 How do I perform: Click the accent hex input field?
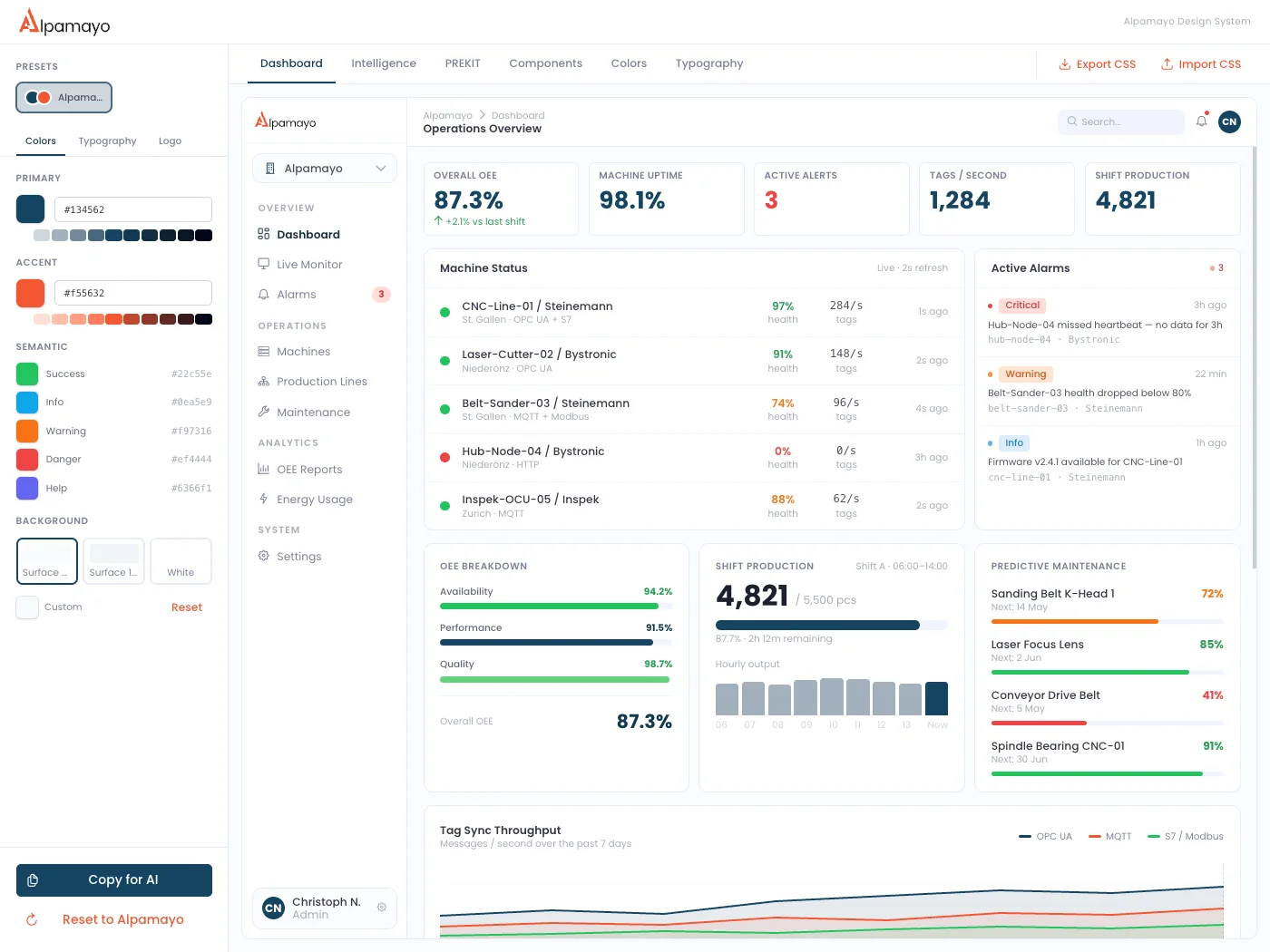coord(133,293)
